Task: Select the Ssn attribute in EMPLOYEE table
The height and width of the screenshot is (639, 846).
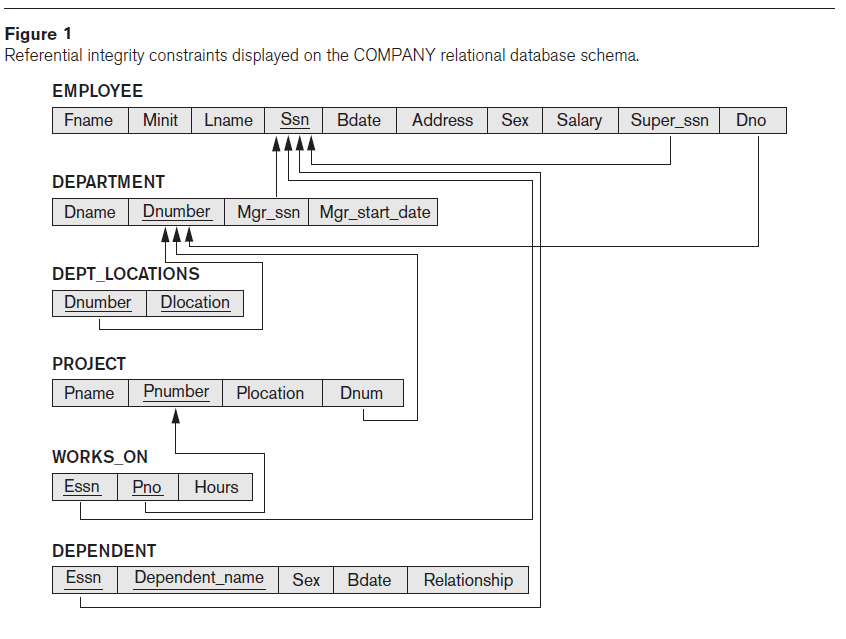Action: (294, 120)
